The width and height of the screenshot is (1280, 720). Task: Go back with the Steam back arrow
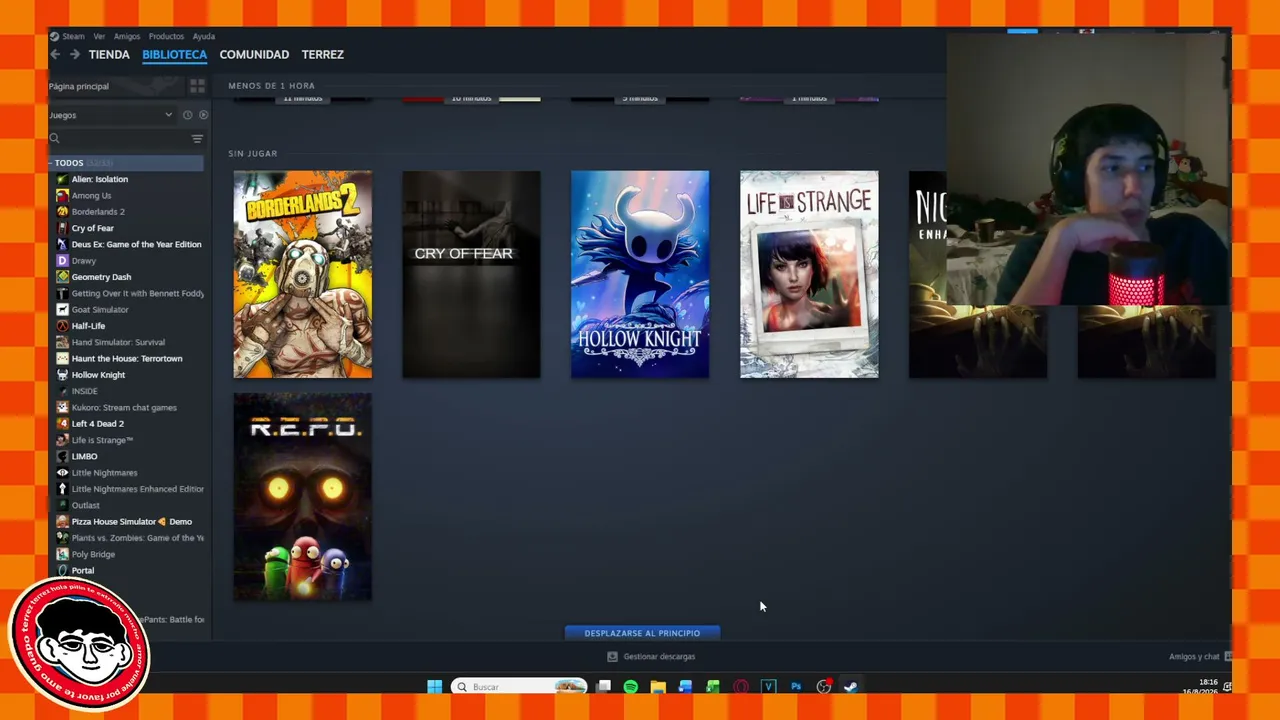[x=55, y=55]
